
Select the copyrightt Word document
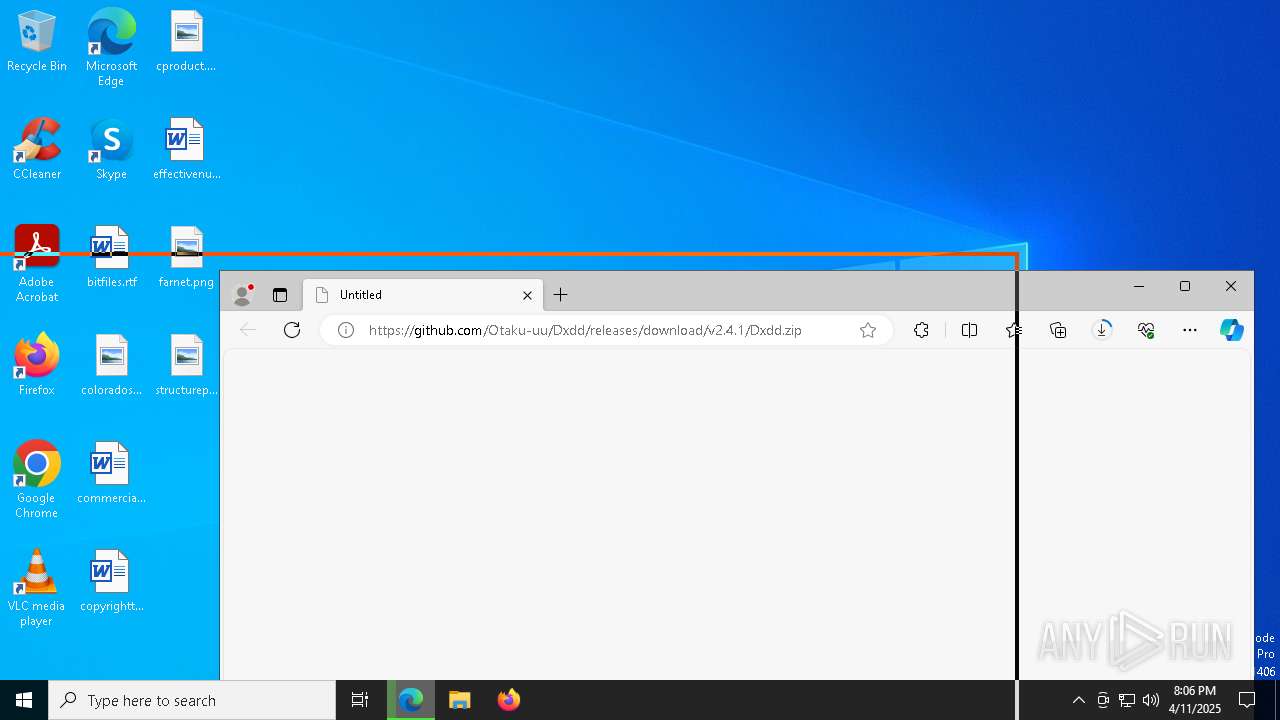coord(111,581)
